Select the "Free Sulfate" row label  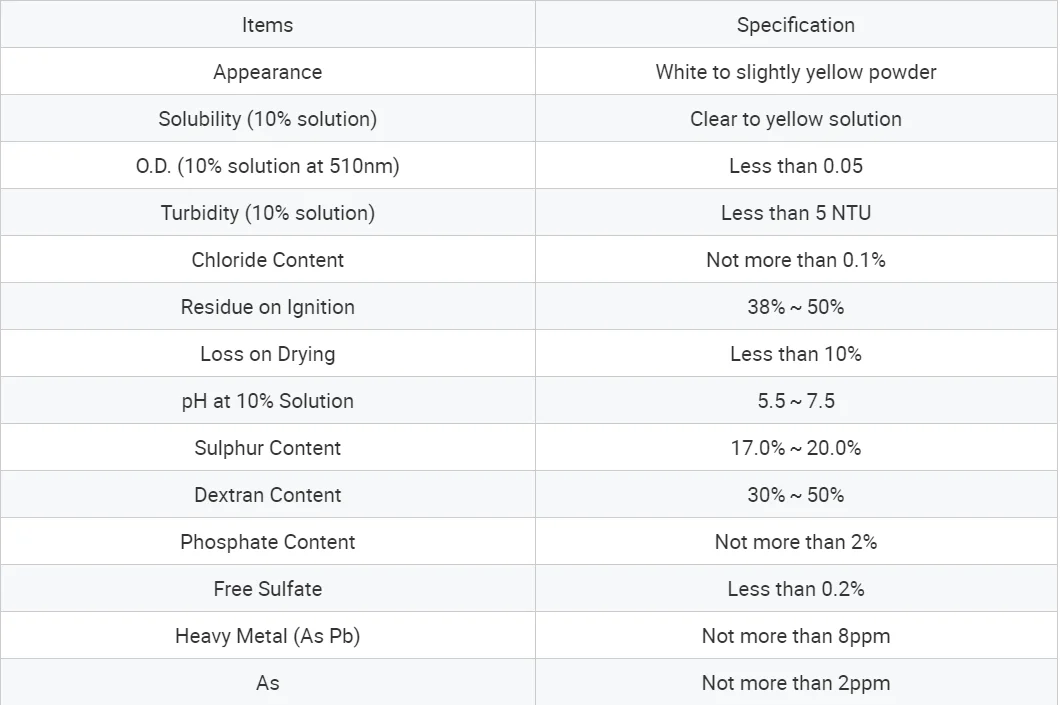[267, 589]
